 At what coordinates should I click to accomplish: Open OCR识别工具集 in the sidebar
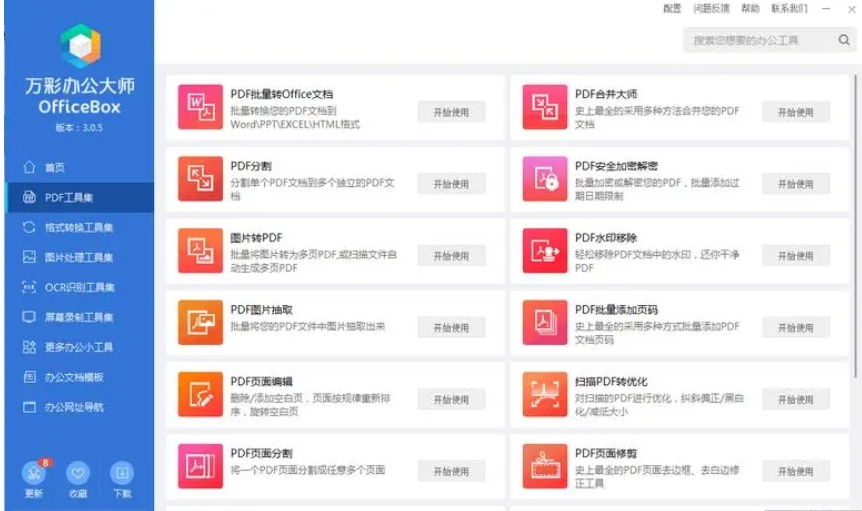80,287
